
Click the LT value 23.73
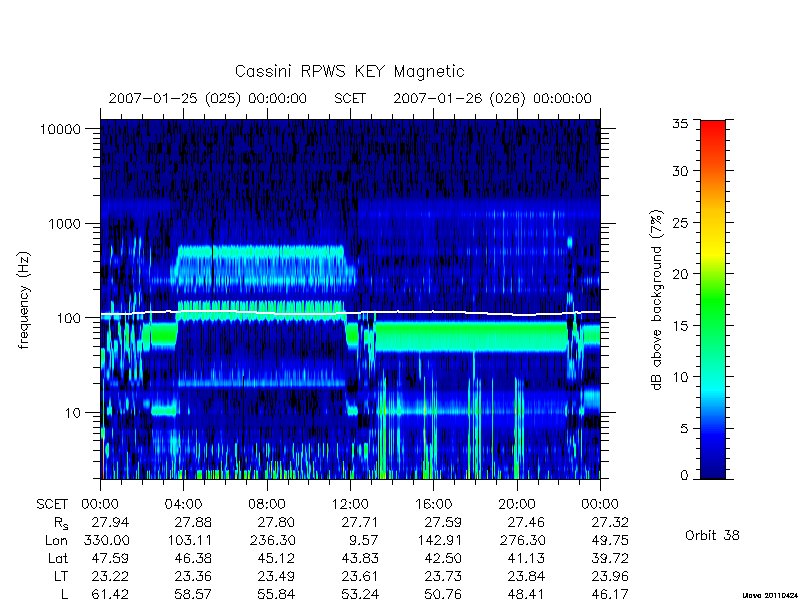[x=443, y=577]
